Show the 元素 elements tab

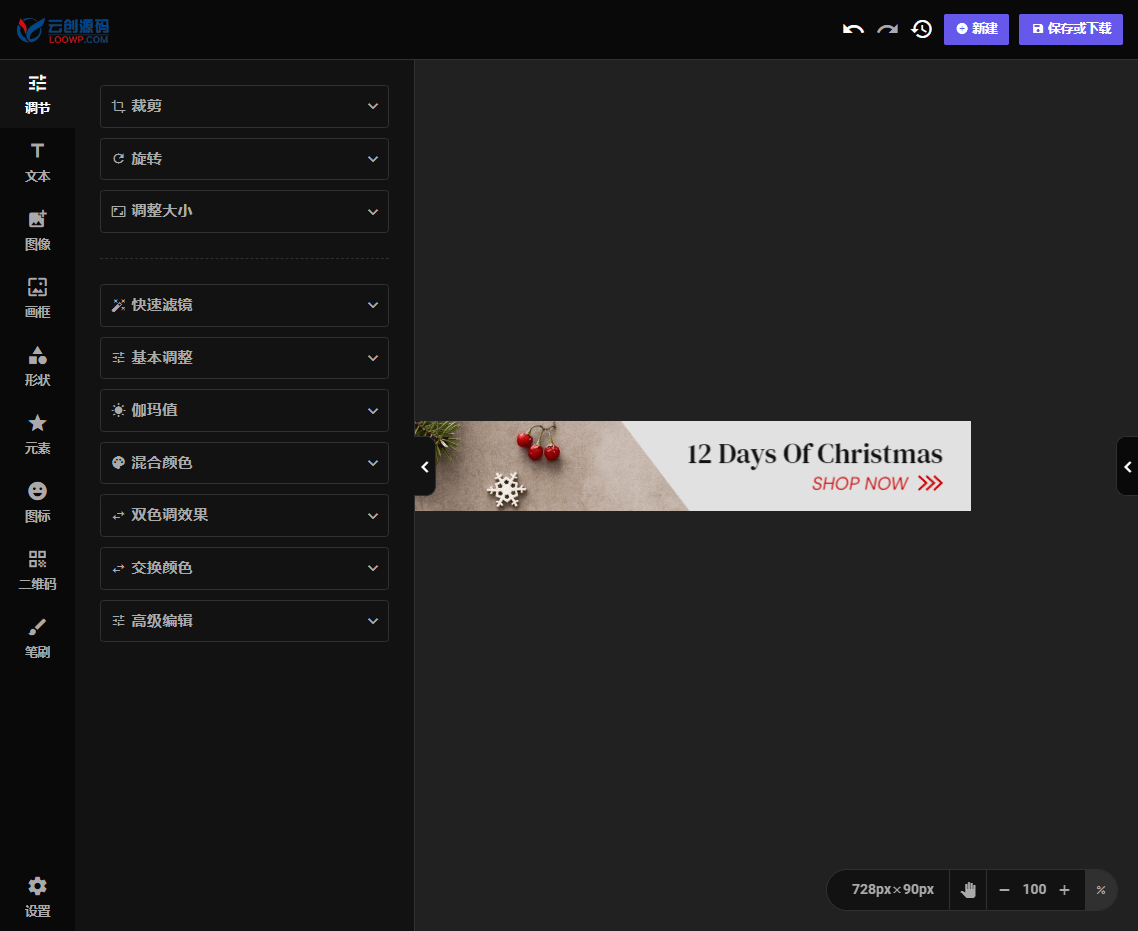point(37,435)
